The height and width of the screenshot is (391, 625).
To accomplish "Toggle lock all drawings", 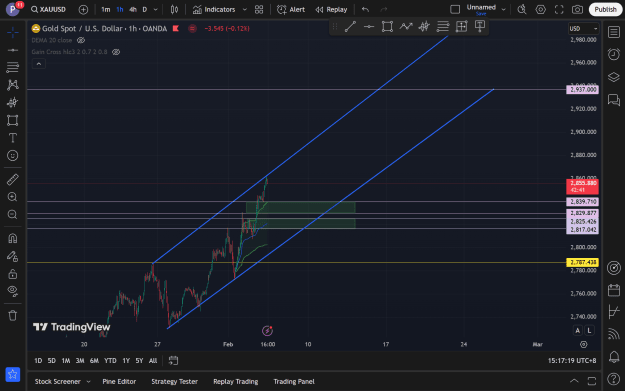I will click(x=12, y=274).
